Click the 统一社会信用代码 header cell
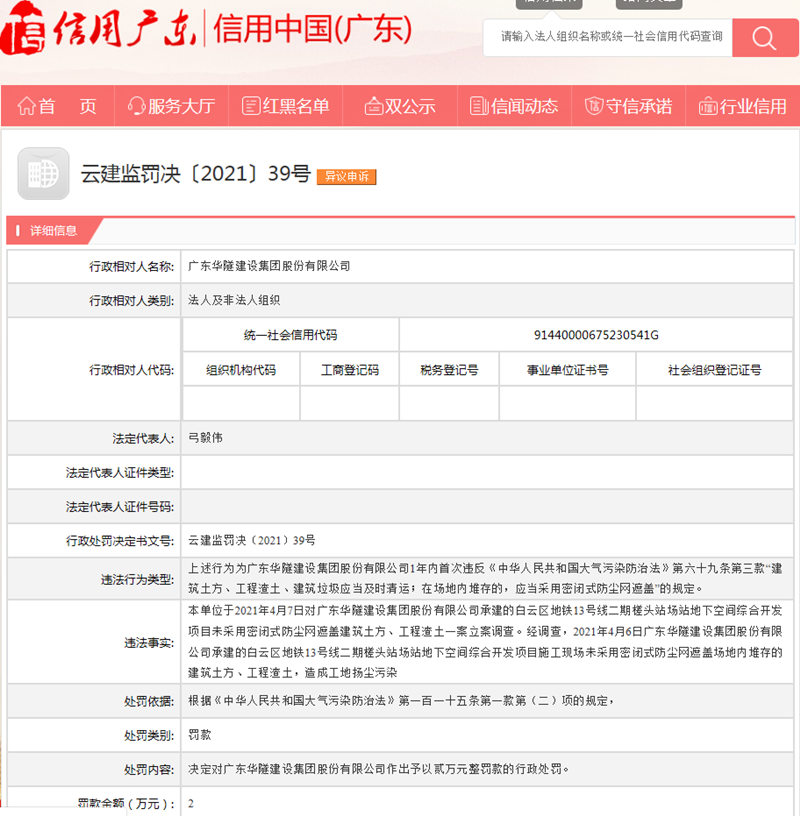Viewport: 800px width, 816px height. [290, 335]
